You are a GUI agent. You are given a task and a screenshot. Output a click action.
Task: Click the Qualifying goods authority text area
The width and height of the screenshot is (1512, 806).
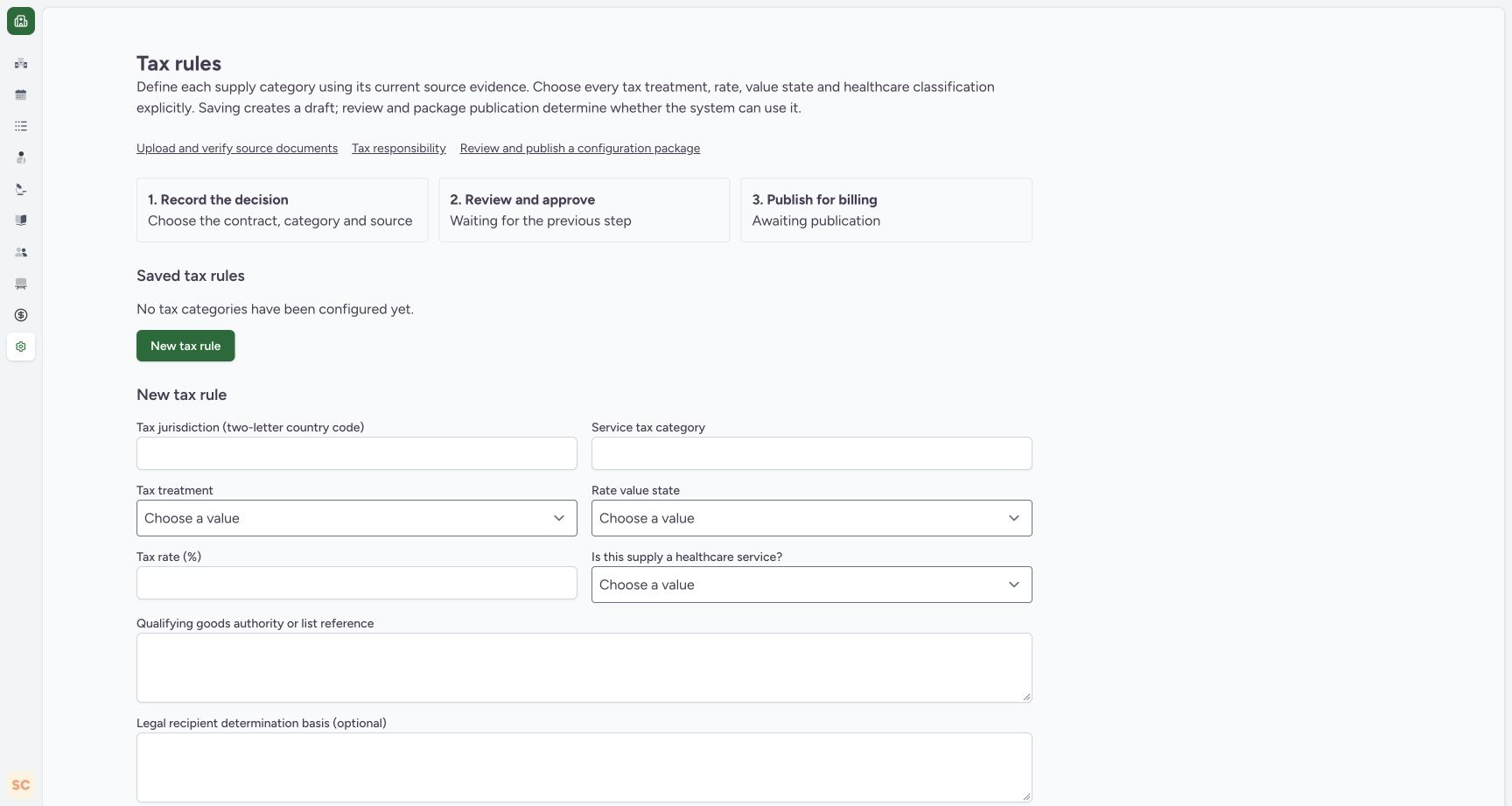pos(584,668)
